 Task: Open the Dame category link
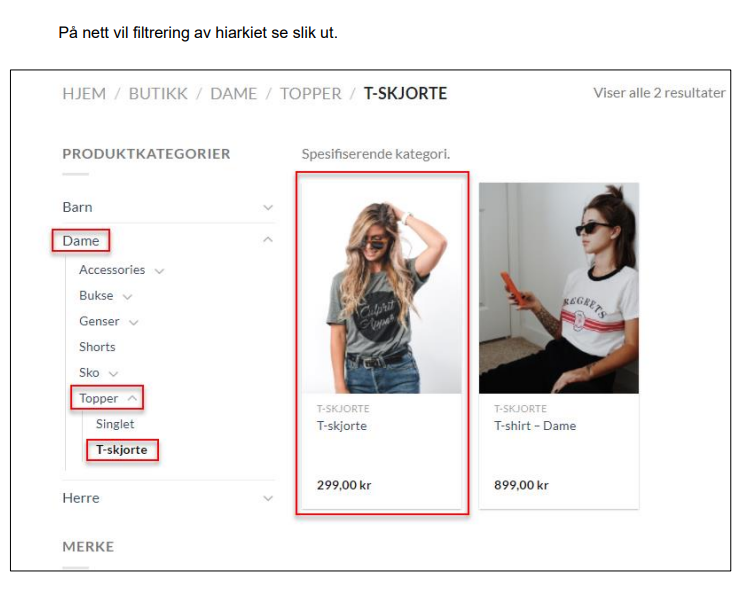coord(80,240)
